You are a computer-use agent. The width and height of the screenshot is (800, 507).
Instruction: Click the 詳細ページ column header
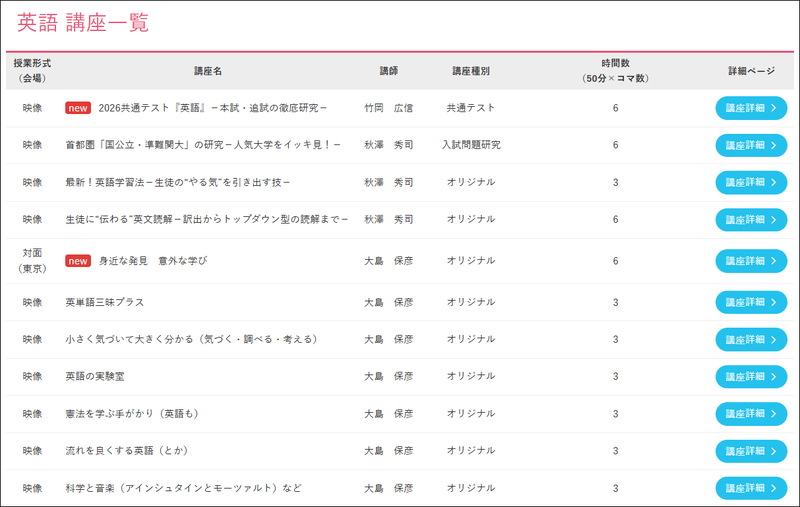tap(751, 71)
